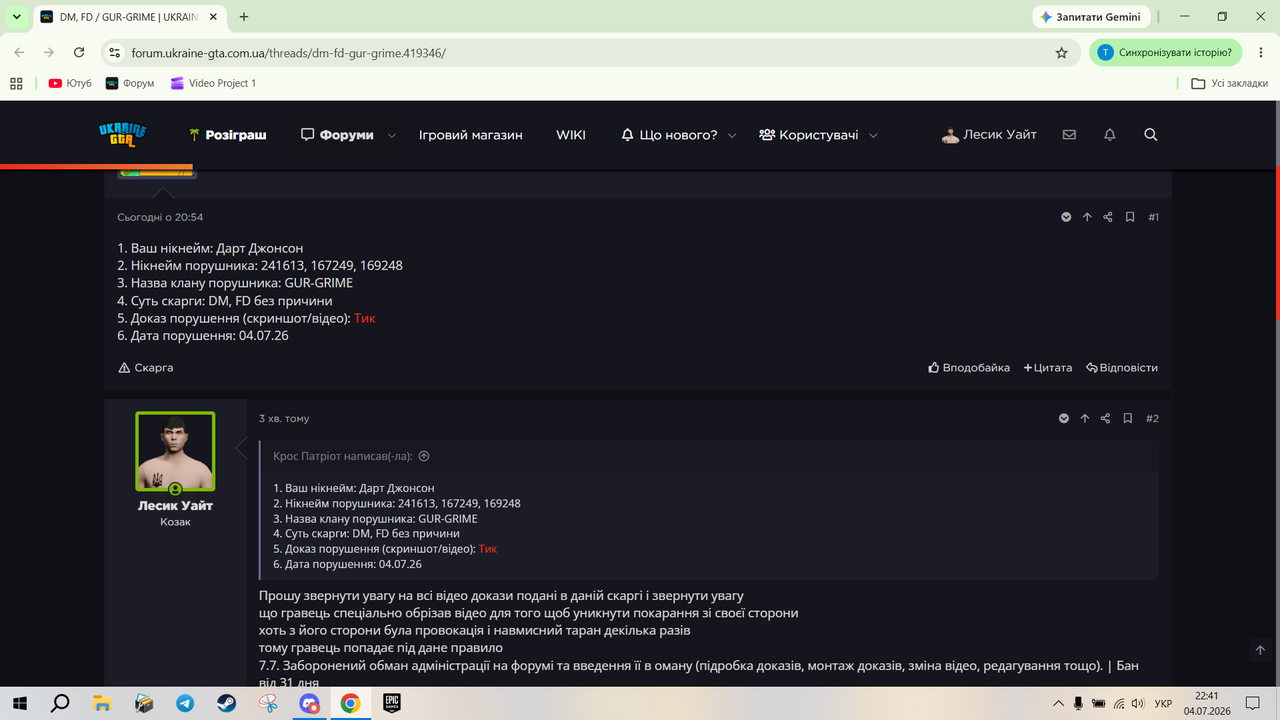This screenshot has height=720, width=1280.
Task: Open the Розіграш menu item
Action: click(228, 134)
